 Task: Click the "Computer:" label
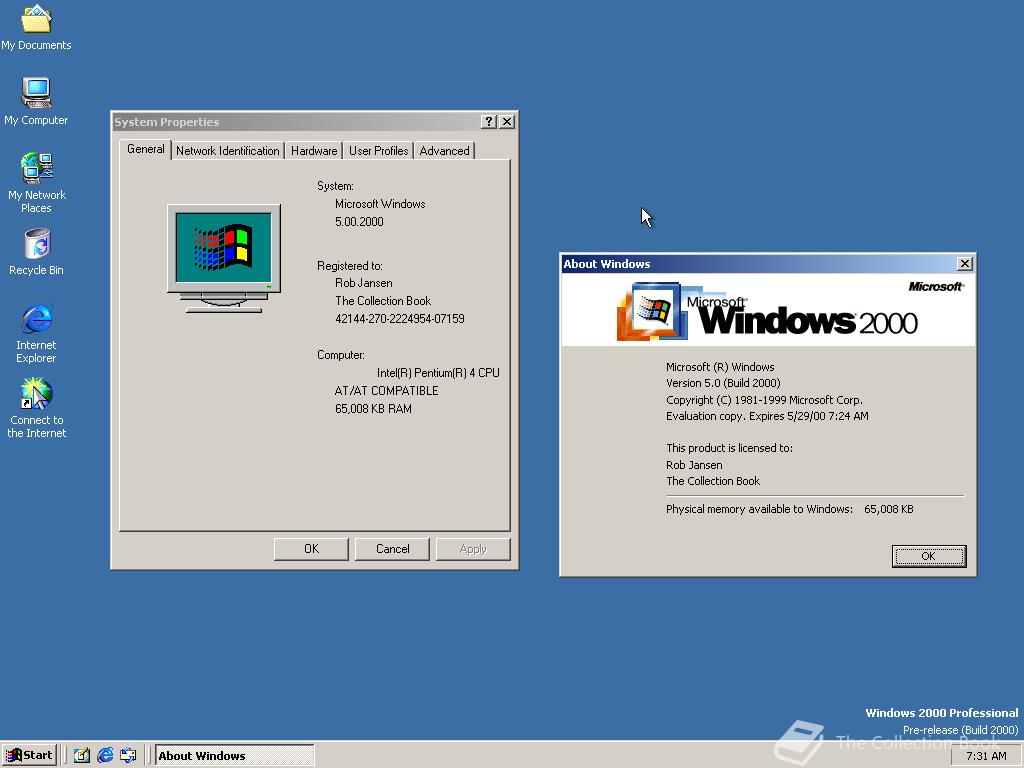[341, 355]
